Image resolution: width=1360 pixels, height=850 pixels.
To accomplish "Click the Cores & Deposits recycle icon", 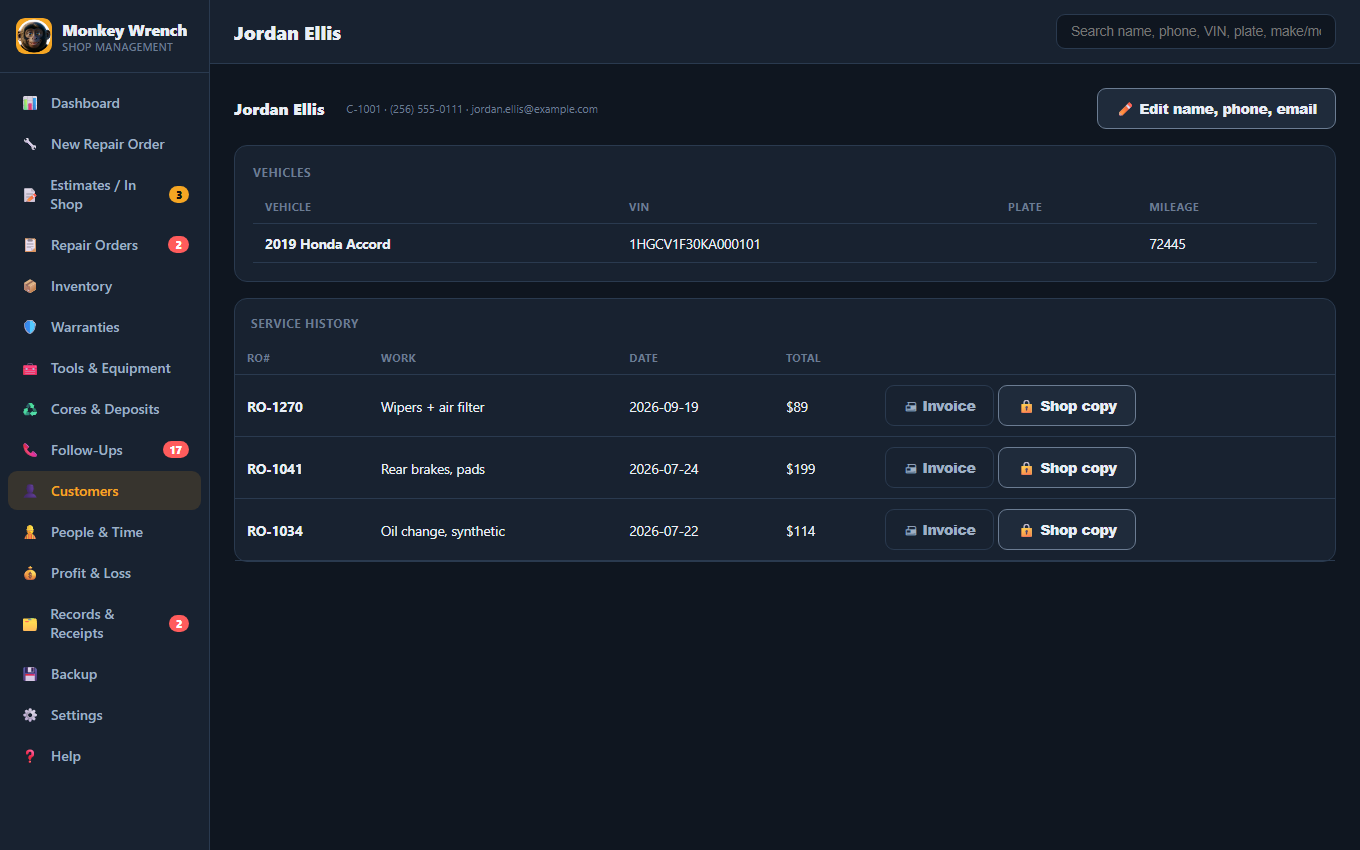I will [30, 409].
